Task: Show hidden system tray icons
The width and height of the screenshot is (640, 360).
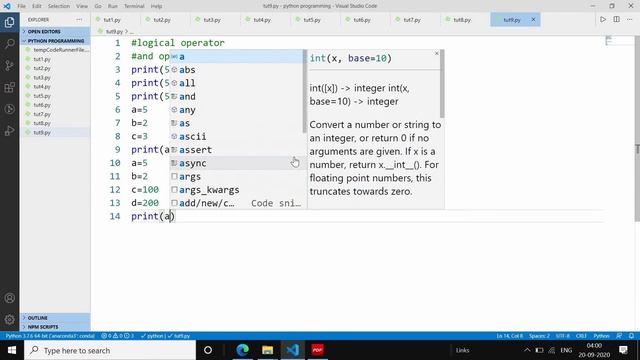Action: [x=527, y=350]
